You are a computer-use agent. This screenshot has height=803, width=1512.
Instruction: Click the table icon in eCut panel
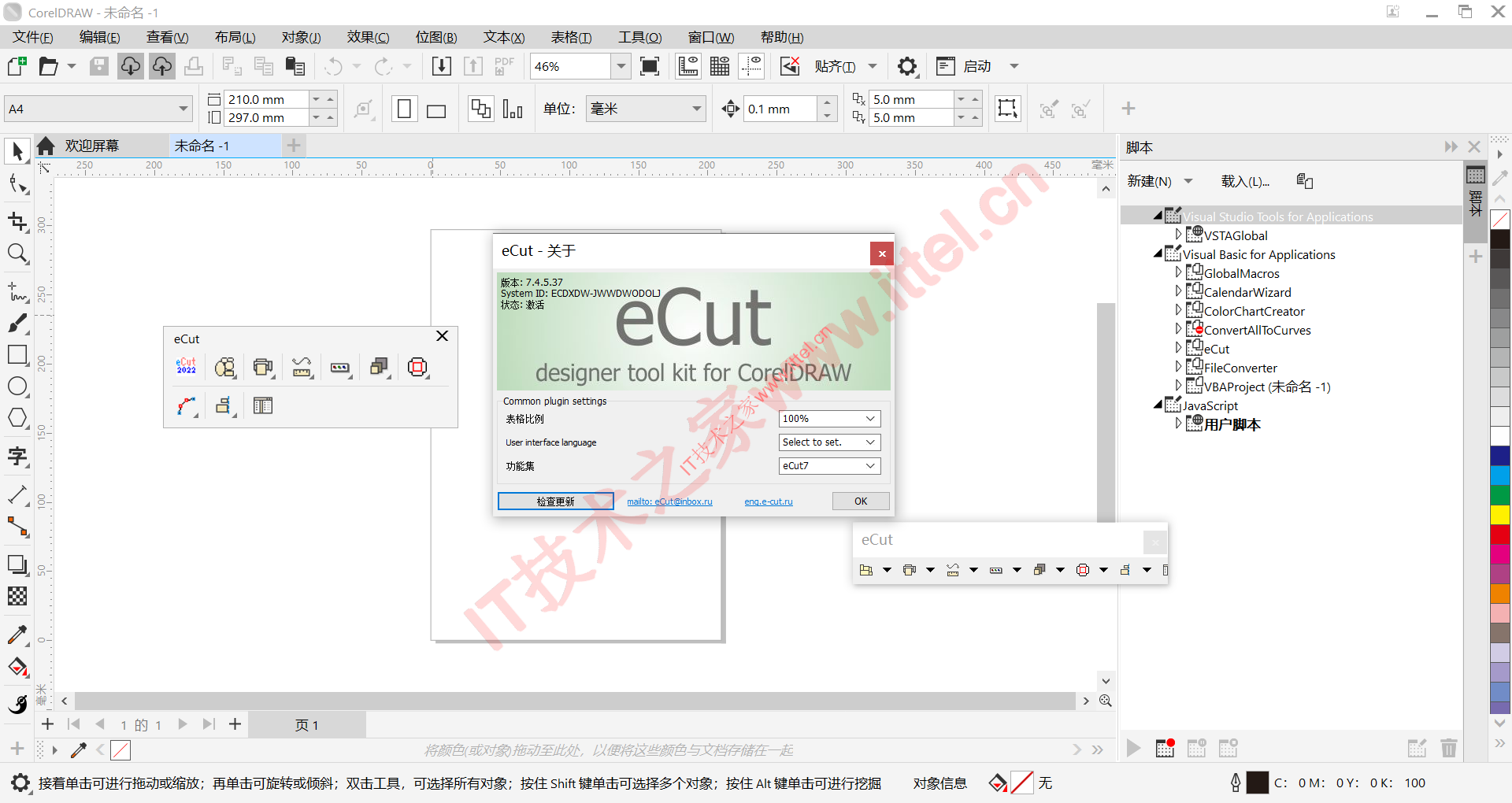pos(263,405)
